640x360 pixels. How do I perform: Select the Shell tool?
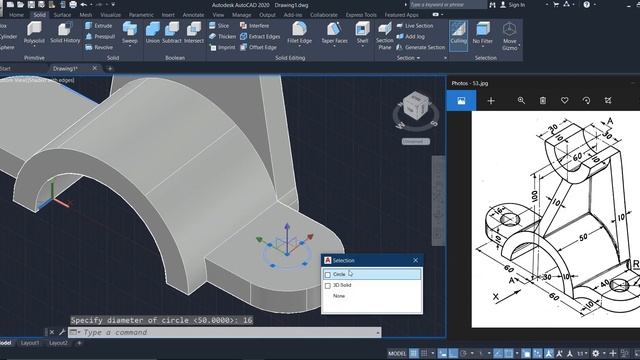(362, 32)
